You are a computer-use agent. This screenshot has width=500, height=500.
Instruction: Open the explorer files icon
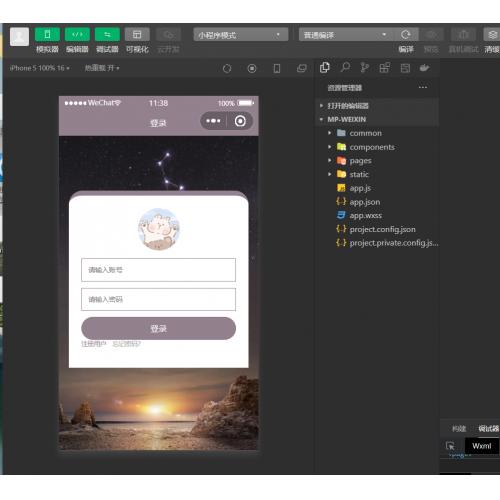pyautogui.click(x=325, y=68)
